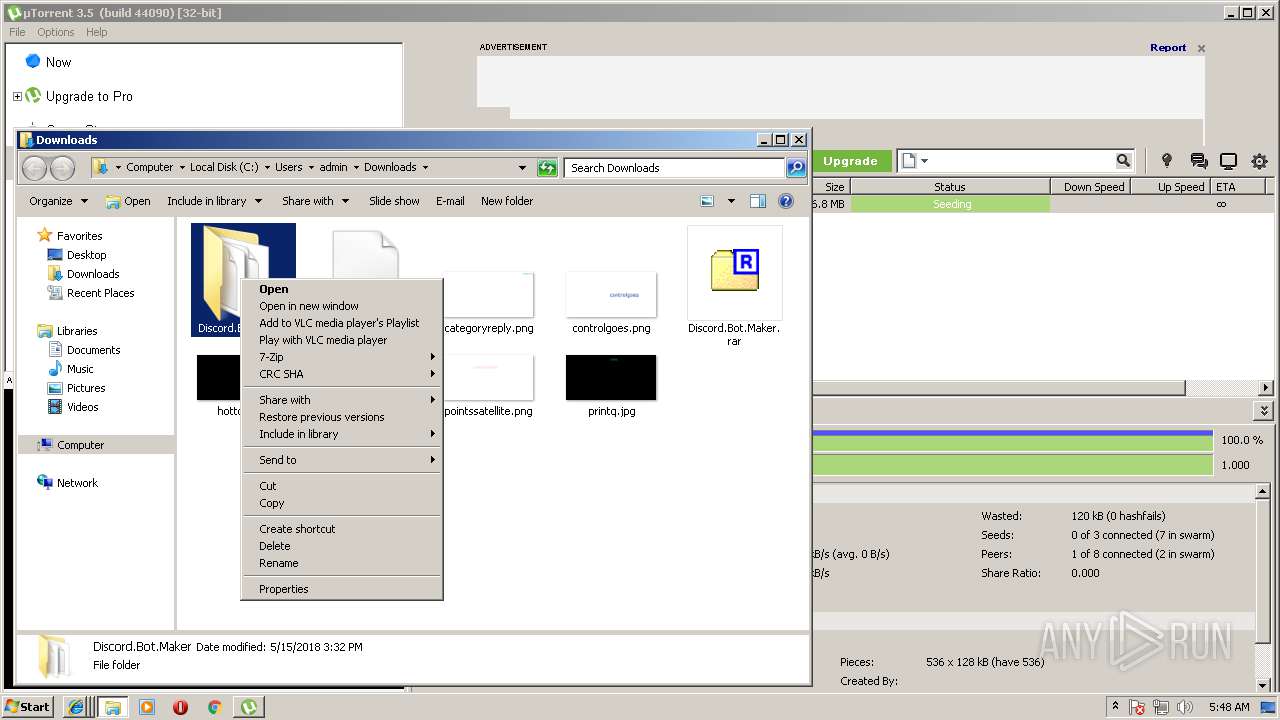Open Chrome browser taskbar icon
This screenshot has height=720, width=1280.
[x=214, y=707]
